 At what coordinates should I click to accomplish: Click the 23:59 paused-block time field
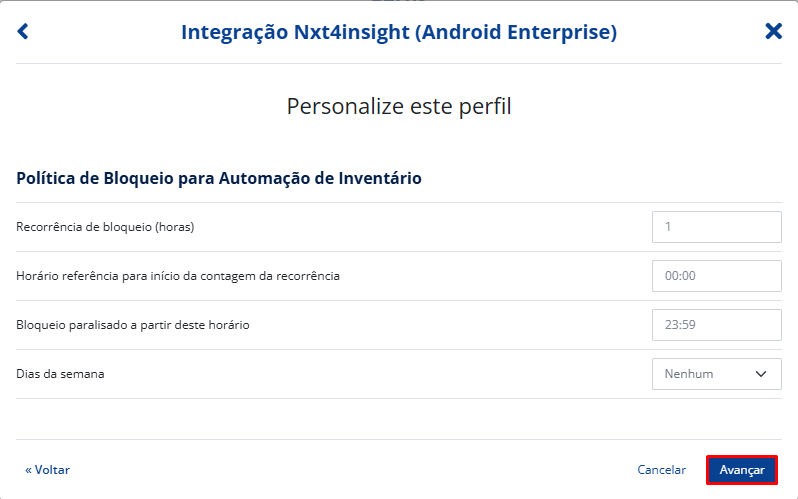coord(716,325)
